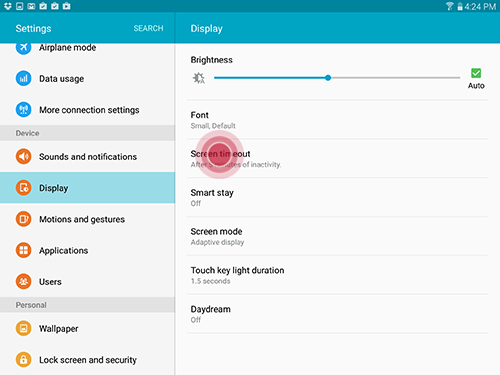Screen dimensions: 500x375
Task: Toggle the Auto brightness checkbox
Action: (476, 73)
